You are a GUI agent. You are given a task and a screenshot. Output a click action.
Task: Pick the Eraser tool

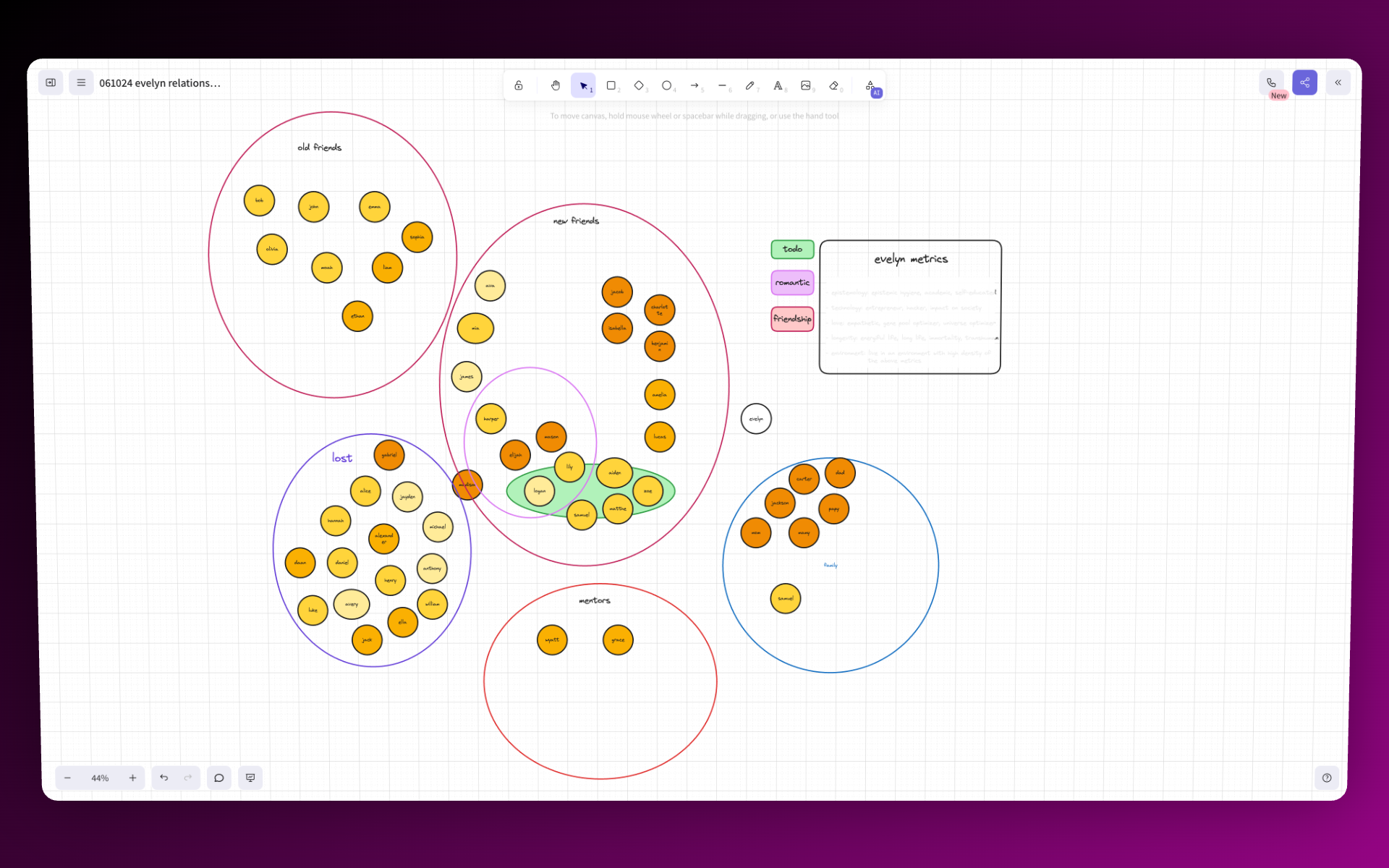[x=834, y=85]
